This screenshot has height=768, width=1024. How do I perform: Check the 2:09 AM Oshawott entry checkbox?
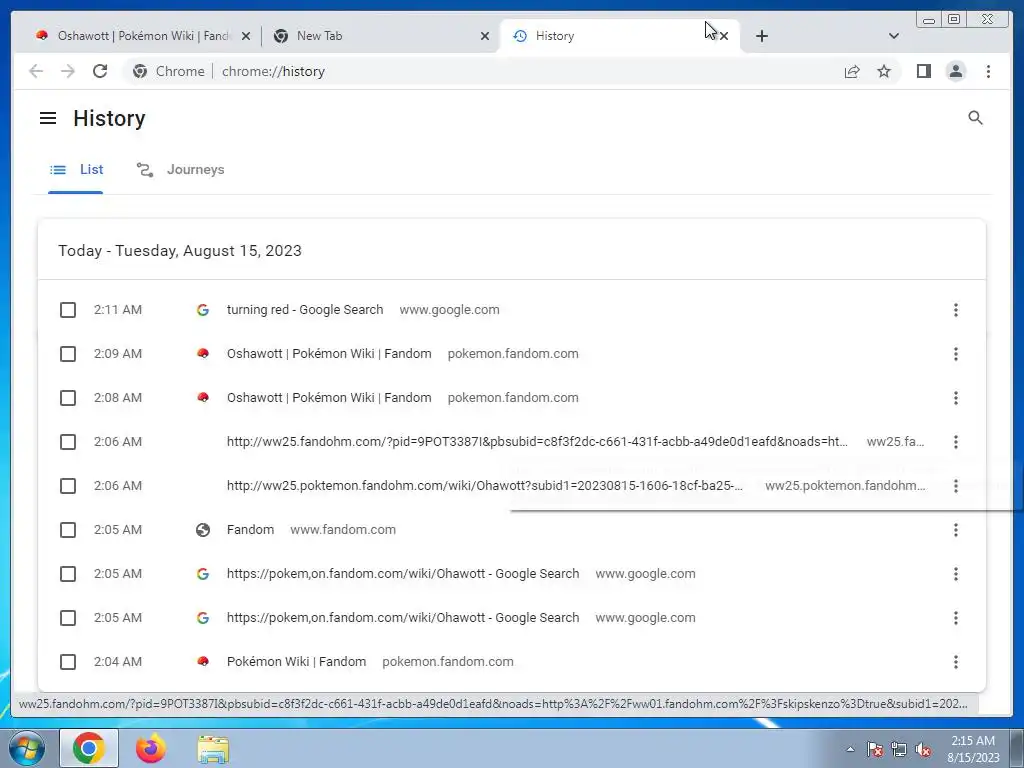click(68, 354)
